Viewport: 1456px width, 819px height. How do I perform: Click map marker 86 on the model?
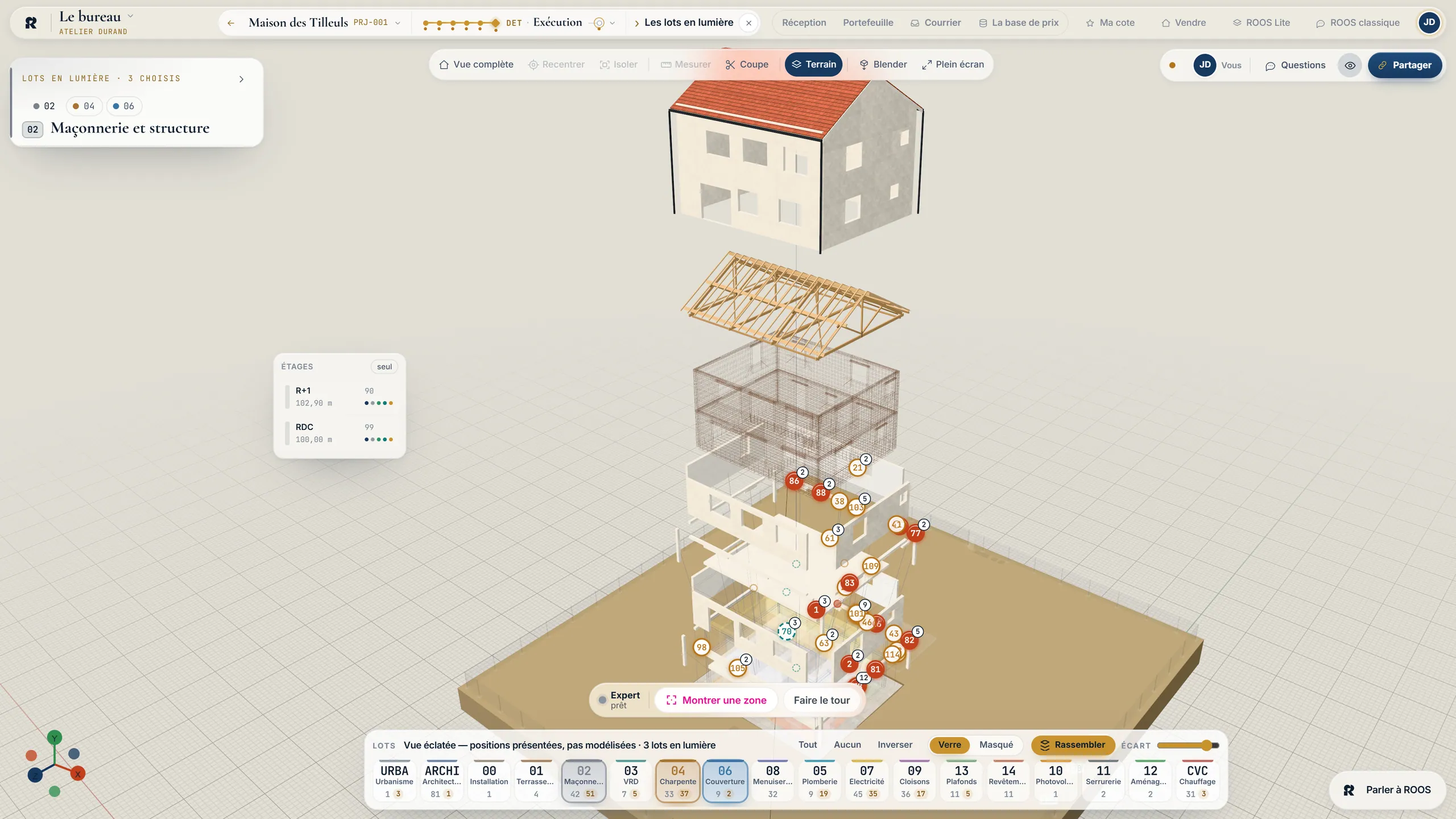click(x=793, y=481)
